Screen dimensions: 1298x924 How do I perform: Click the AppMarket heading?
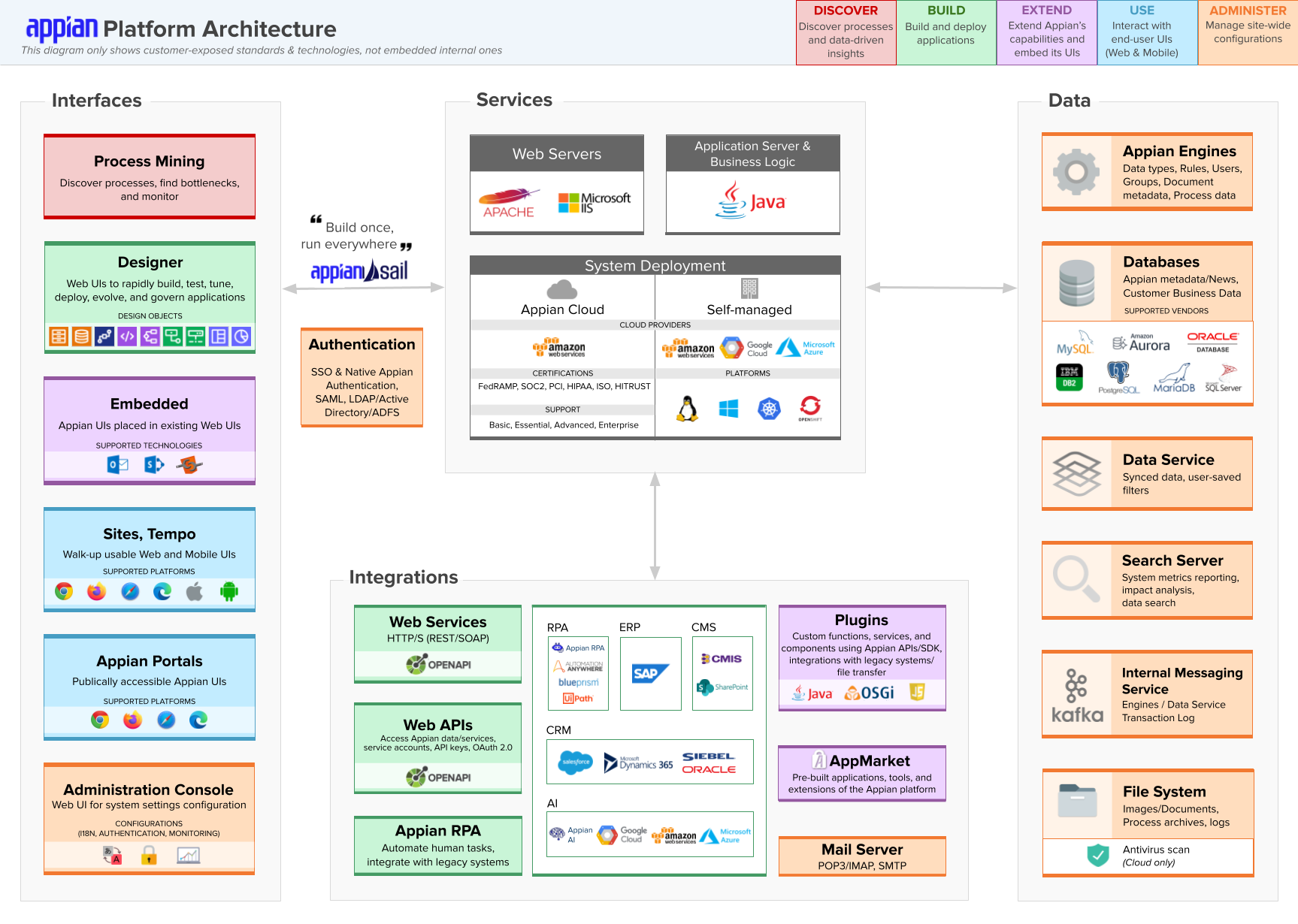click(870, 760)
